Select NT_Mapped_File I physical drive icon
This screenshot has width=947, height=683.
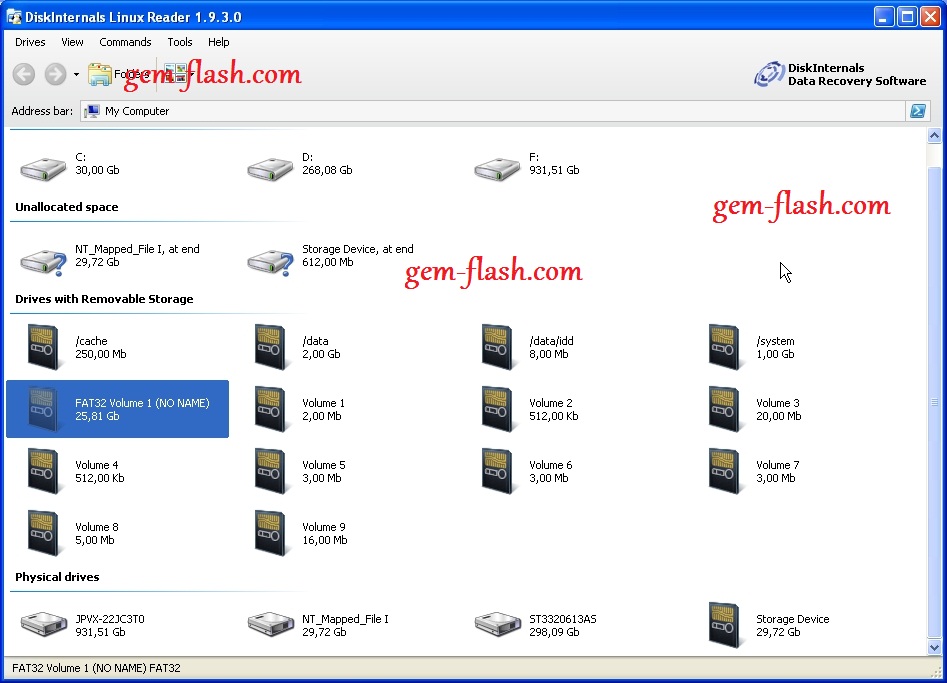point(270,624)
